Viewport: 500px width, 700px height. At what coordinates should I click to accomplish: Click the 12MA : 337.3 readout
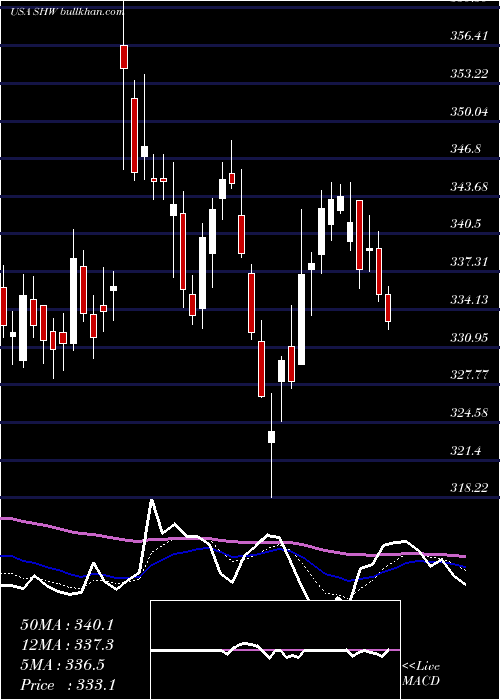pos(67,645)
